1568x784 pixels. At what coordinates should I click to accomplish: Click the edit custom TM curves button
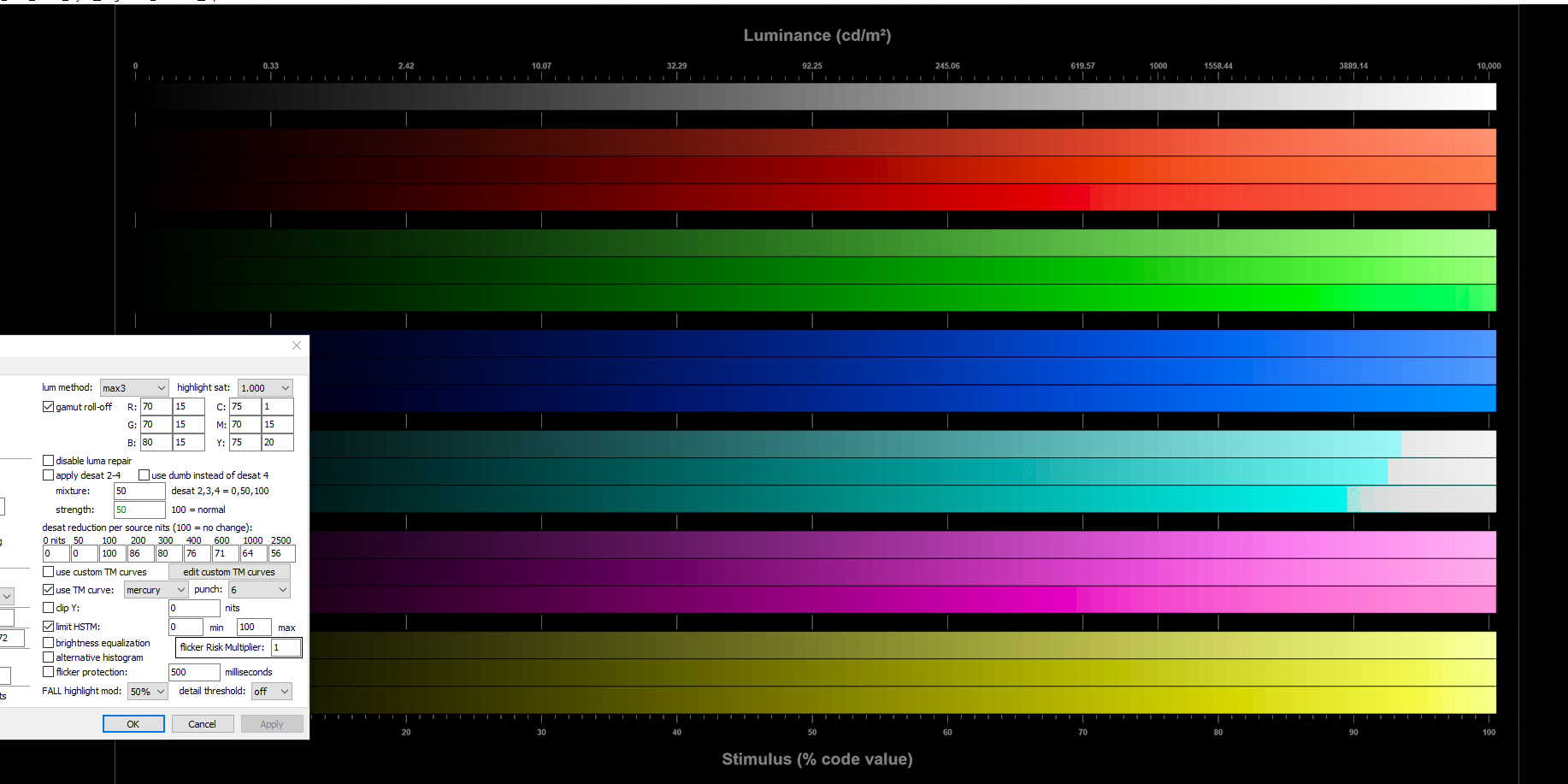click(229, 572)
